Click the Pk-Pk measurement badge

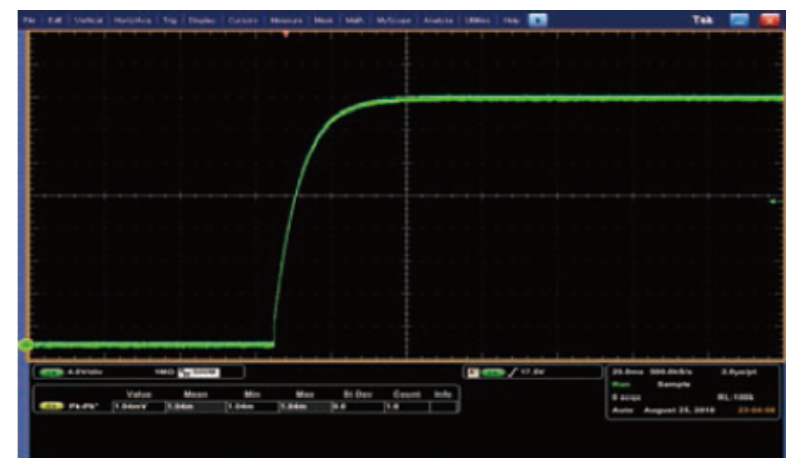[51, 406]
